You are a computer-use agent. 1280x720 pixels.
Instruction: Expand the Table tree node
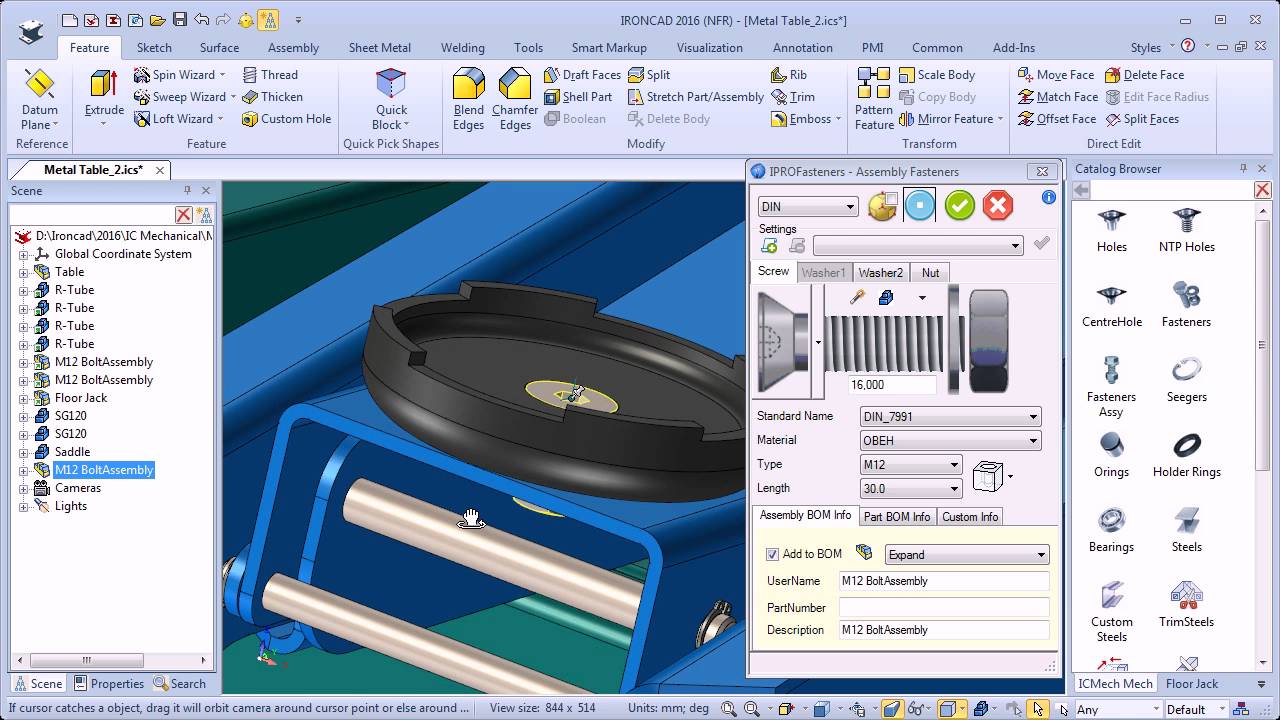23,272
